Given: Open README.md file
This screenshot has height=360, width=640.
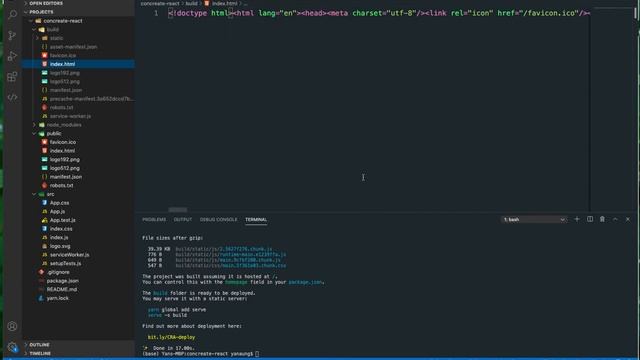Looking at the screenshot, I should [x=62, y=289].
